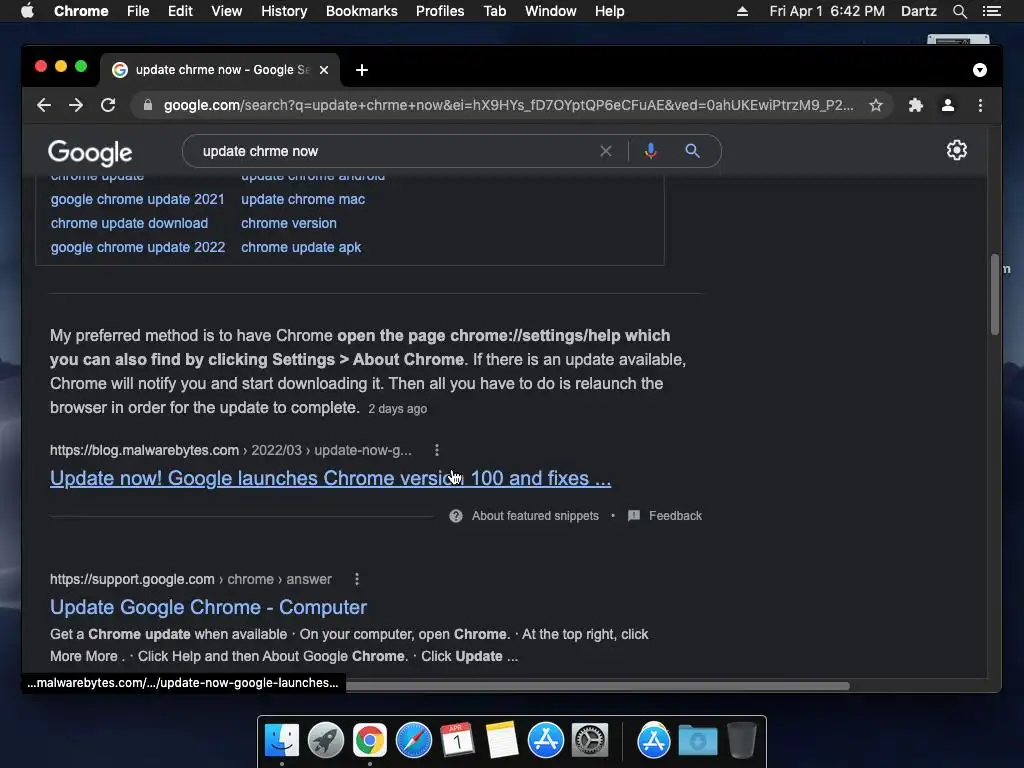This screenshot has width=1024, height=768.
Task: Open the File menu
Action: click(138, 11)
